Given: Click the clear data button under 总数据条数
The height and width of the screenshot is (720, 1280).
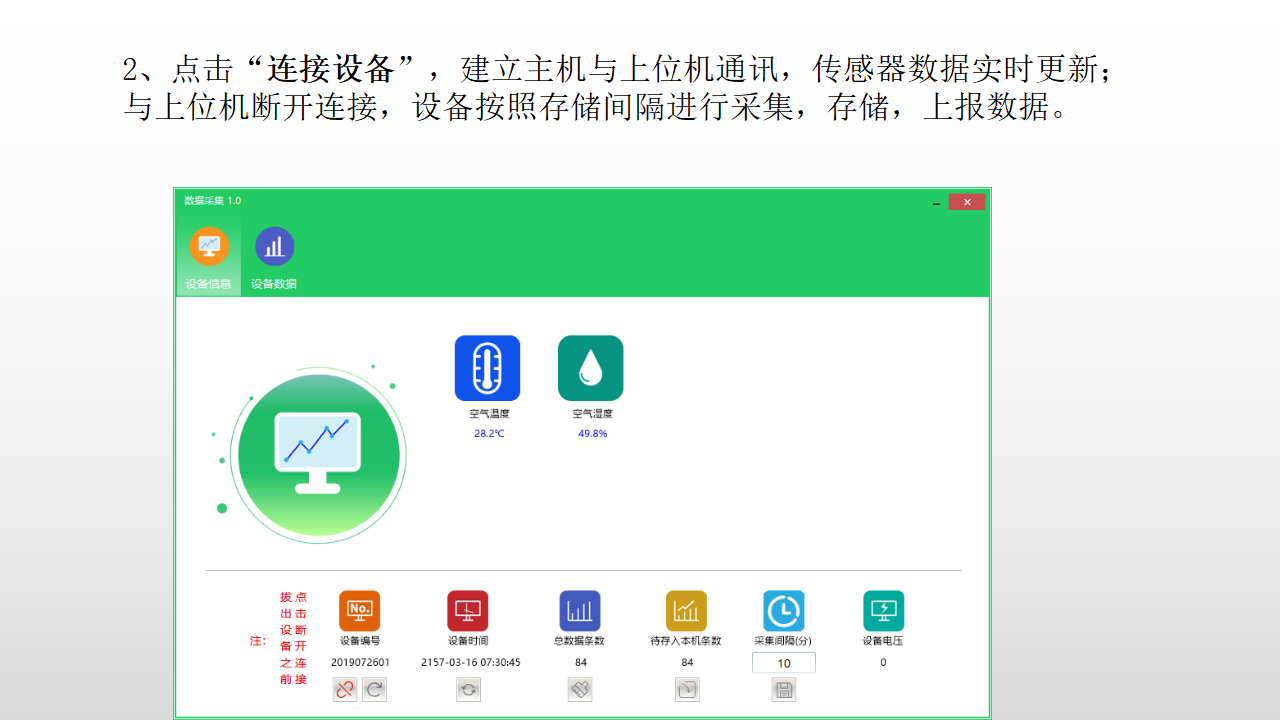Looking at the screenshot, I should tap(580, 689).
